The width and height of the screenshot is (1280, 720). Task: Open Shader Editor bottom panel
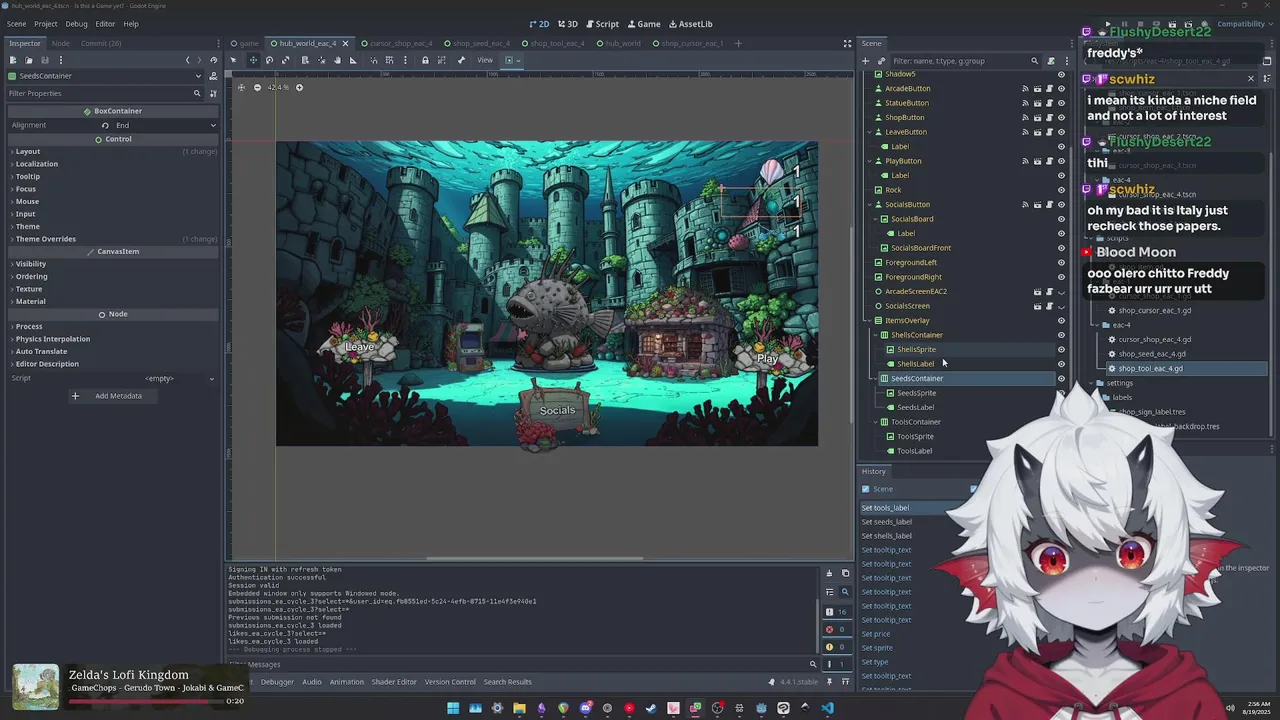point(394,682)
